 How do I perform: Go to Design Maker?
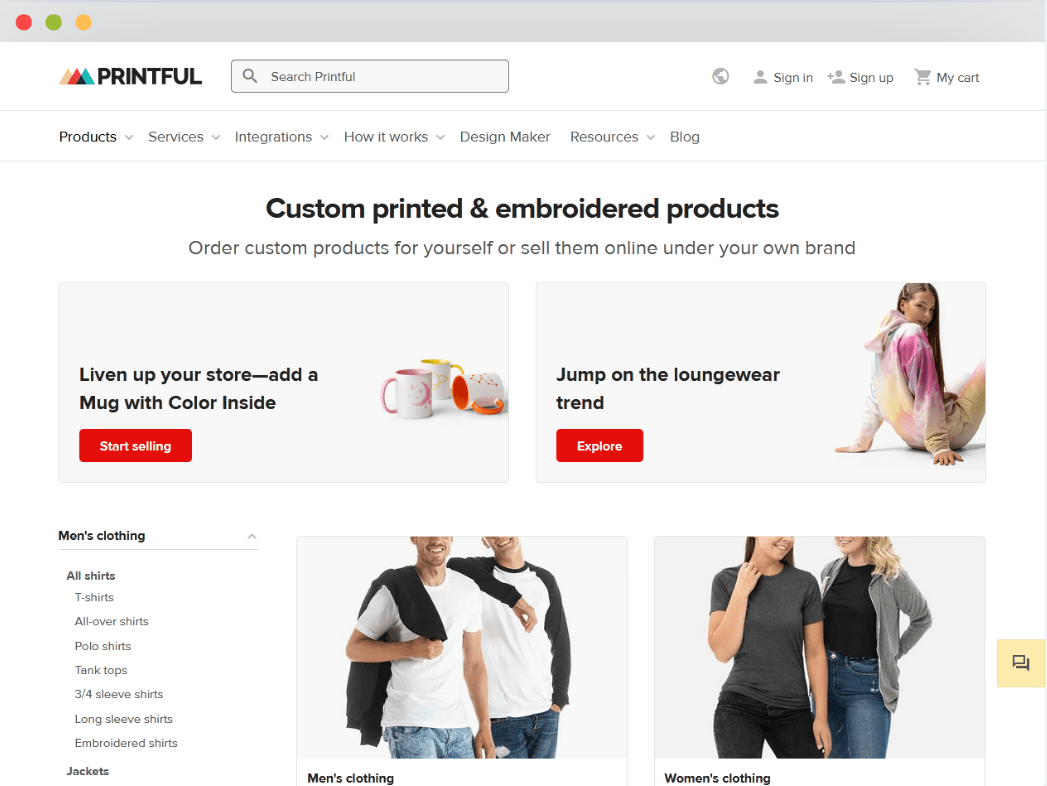coord(505,137)
